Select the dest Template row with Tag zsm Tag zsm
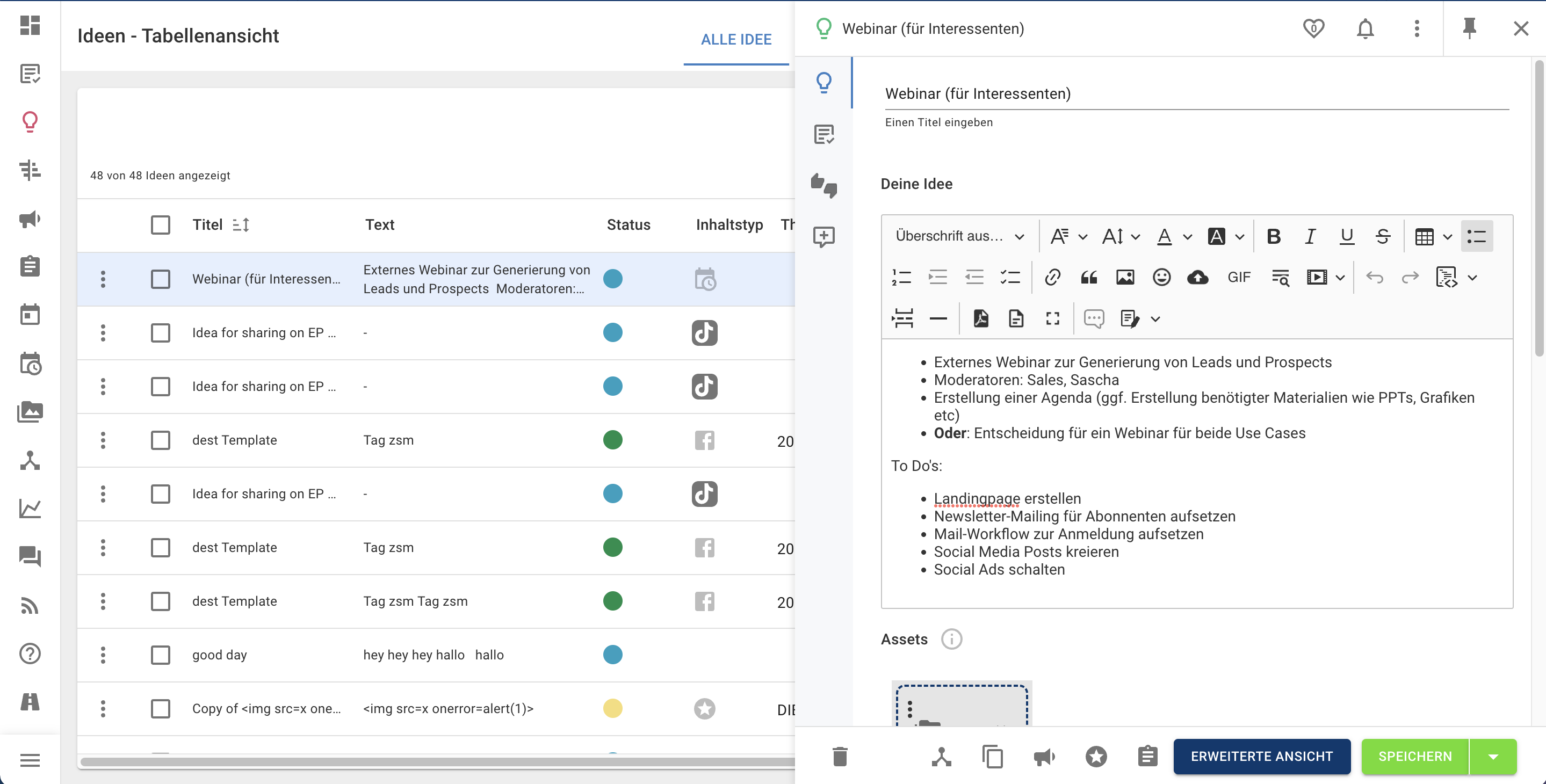 pos(160,601)
